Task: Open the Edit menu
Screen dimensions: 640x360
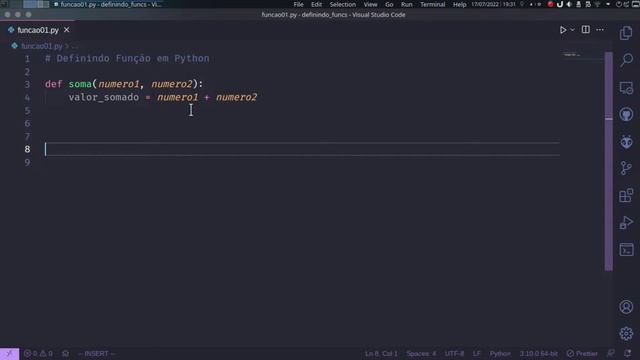Action: point(316,4)
